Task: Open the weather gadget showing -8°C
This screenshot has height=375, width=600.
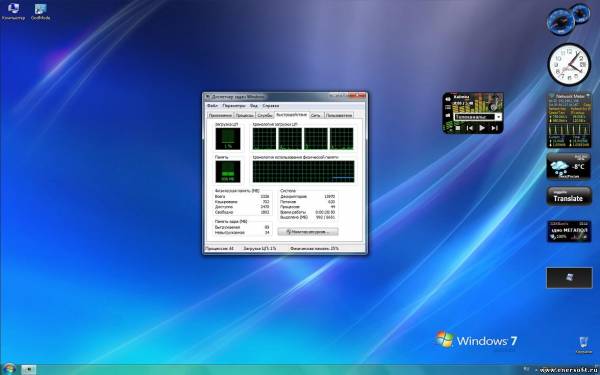Action: point(569,166)
